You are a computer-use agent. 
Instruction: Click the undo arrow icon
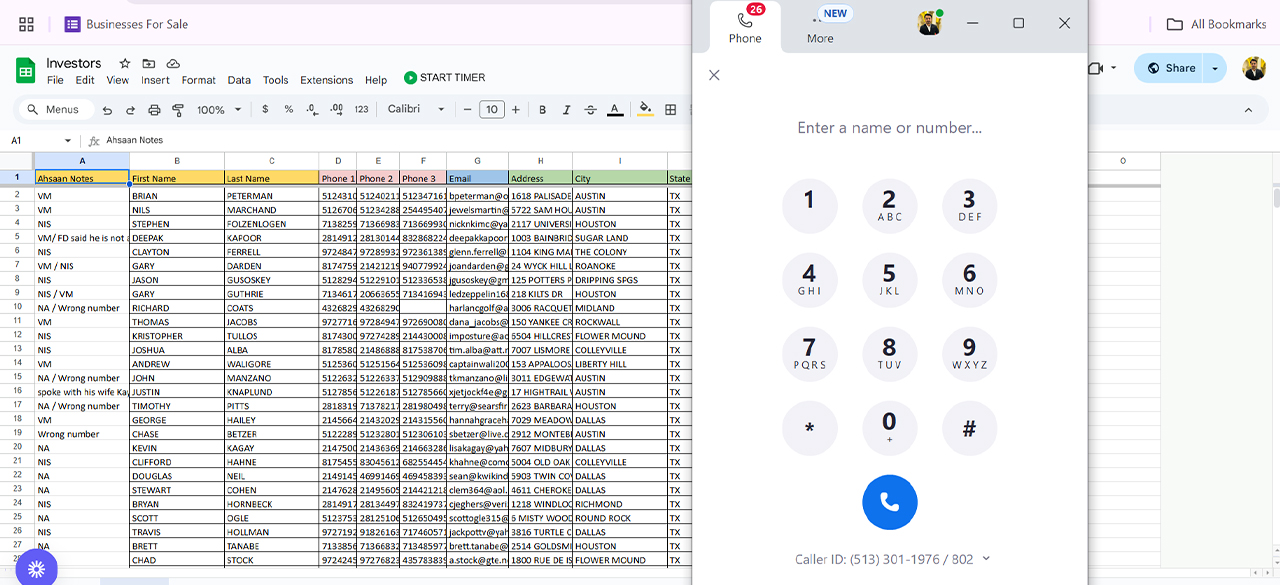tap(107, 110)
